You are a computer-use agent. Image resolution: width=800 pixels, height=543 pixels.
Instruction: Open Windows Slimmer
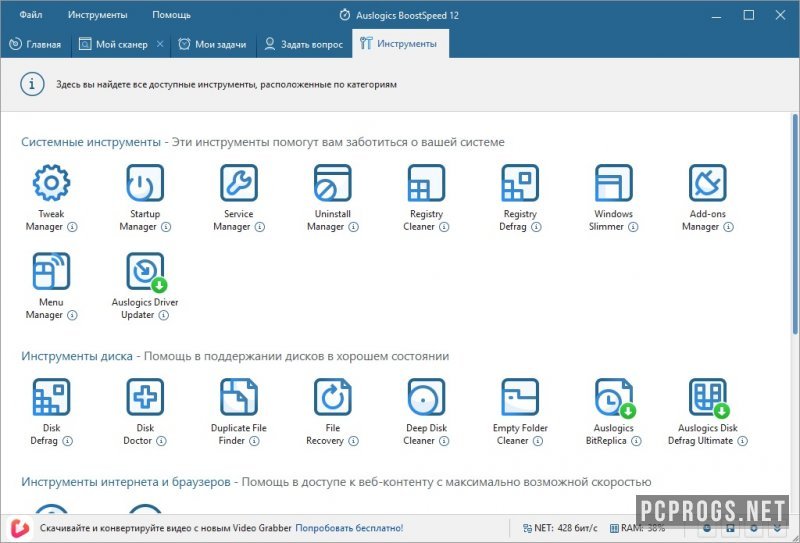coord(614,183)
